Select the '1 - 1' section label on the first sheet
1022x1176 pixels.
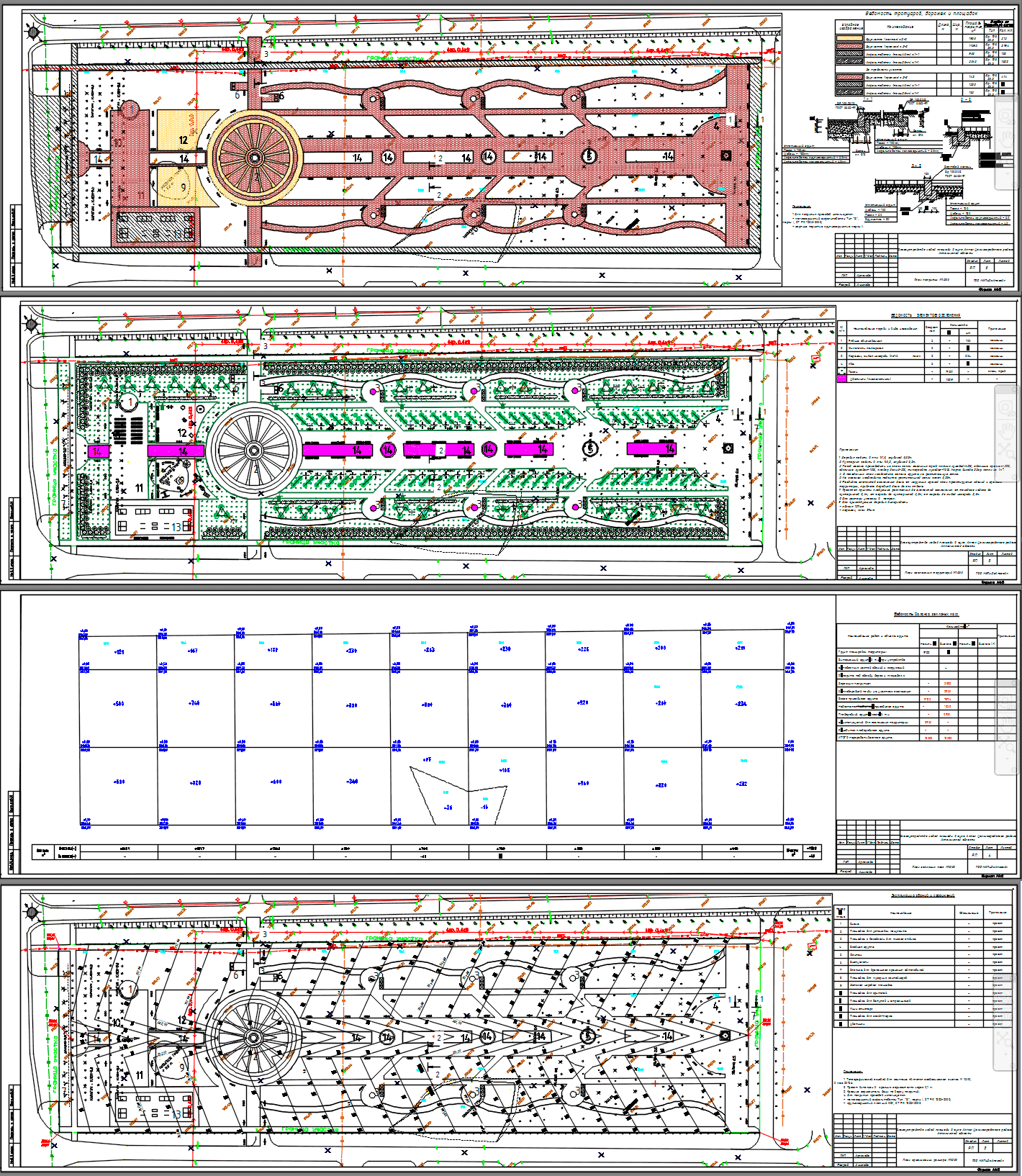(x=867, y=99)
